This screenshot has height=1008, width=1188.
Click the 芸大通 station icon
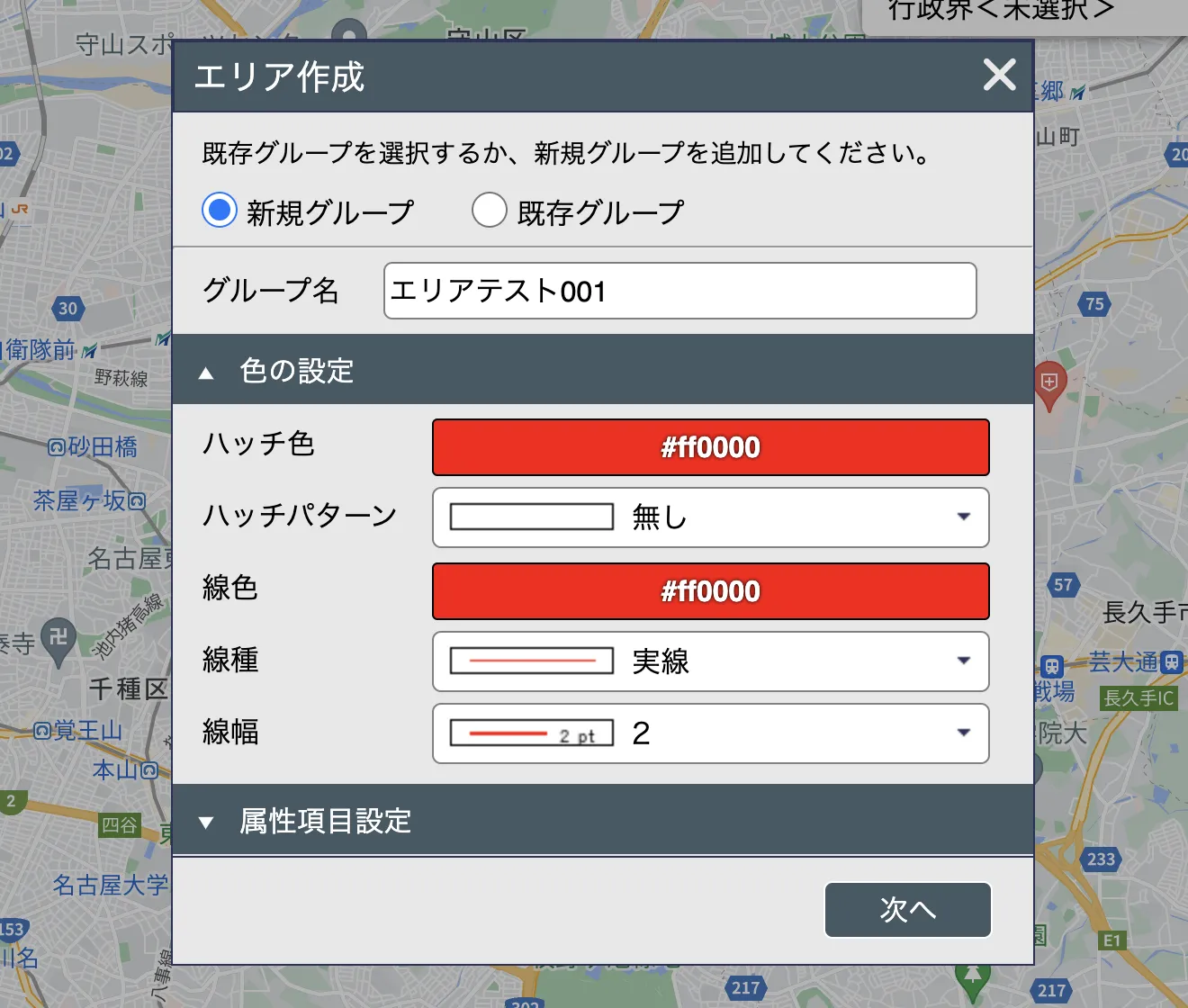point(1172,661)
